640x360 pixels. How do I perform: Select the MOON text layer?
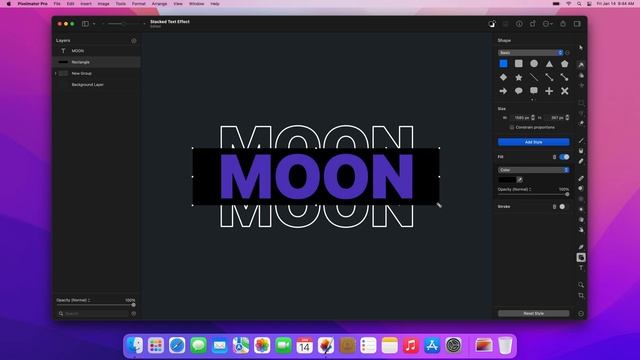click(x=97, y=51)
